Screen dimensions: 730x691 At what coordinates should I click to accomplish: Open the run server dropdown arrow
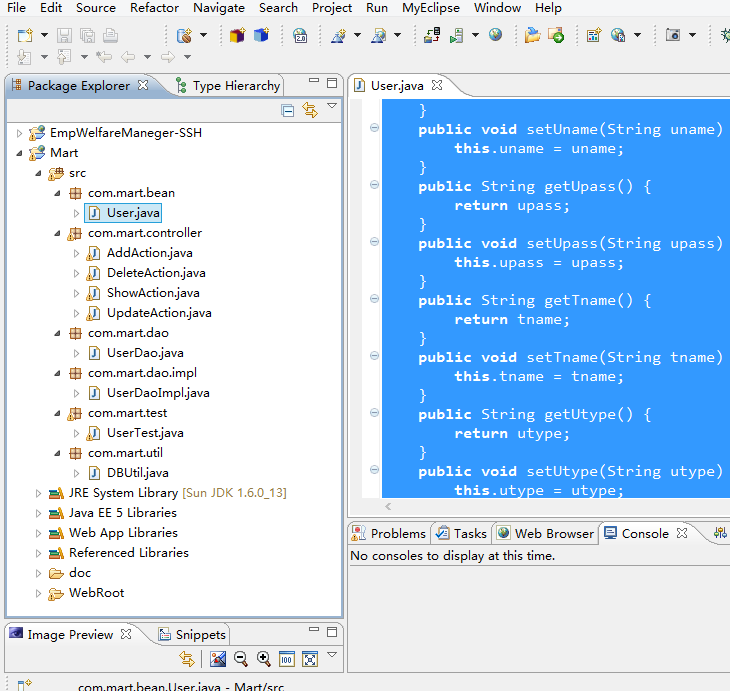(x=475, y=35)
